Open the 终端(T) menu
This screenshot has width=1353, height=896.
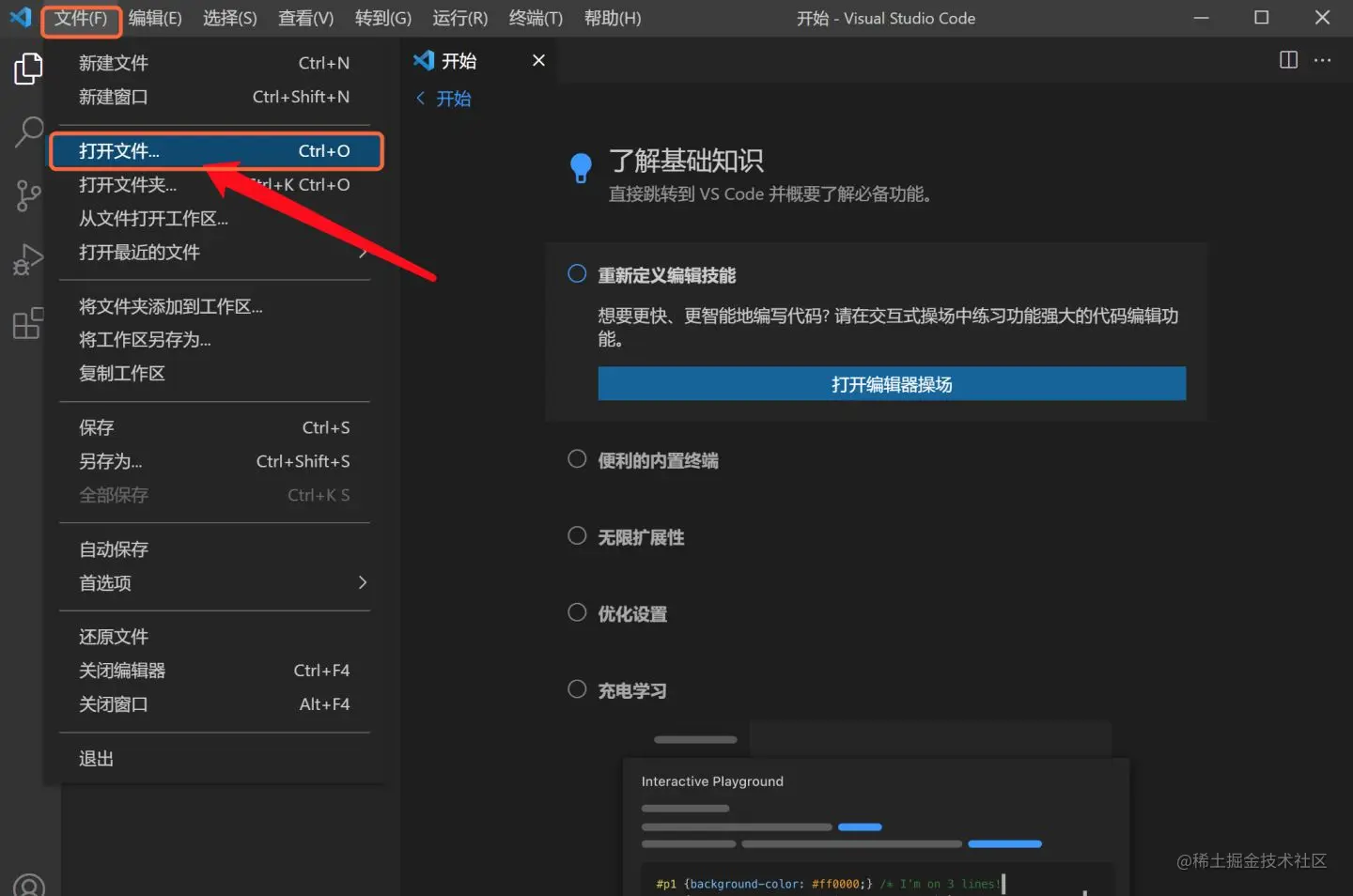tap(536, 18)
